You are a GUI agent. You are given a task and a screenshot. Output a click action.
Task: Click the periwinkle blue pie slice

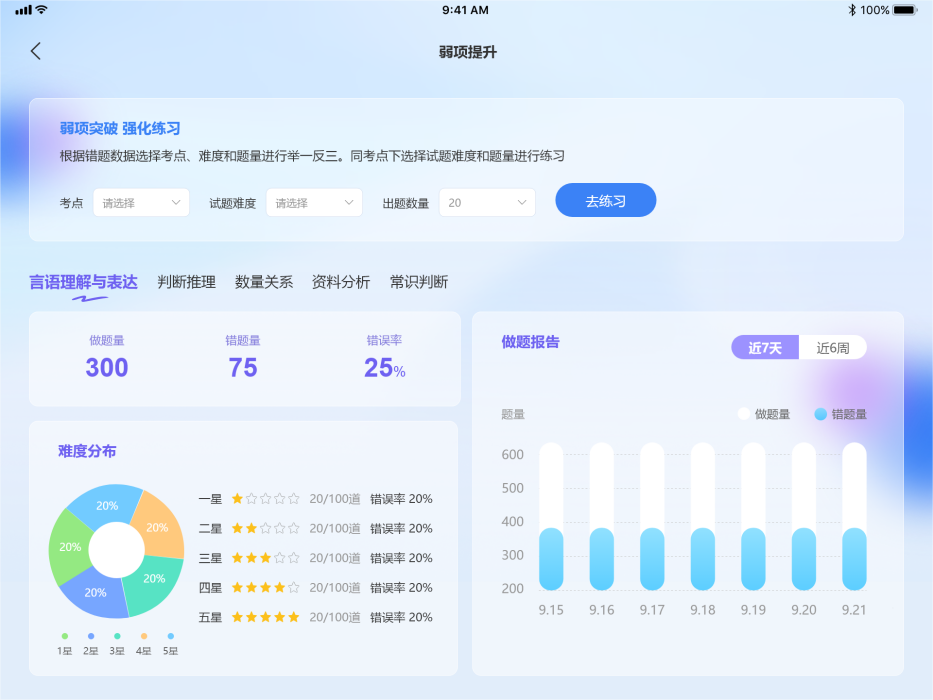pyautogui.click(x=95, y=593)
